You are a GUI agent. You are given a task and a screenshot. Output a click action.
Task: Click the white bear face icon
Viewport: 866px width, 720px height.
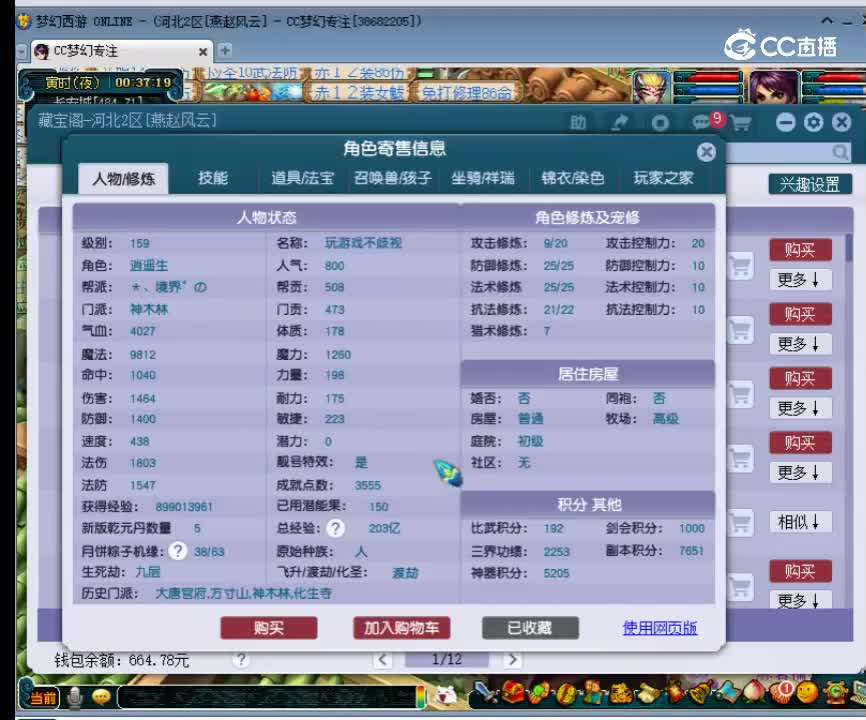pos(445,696)
